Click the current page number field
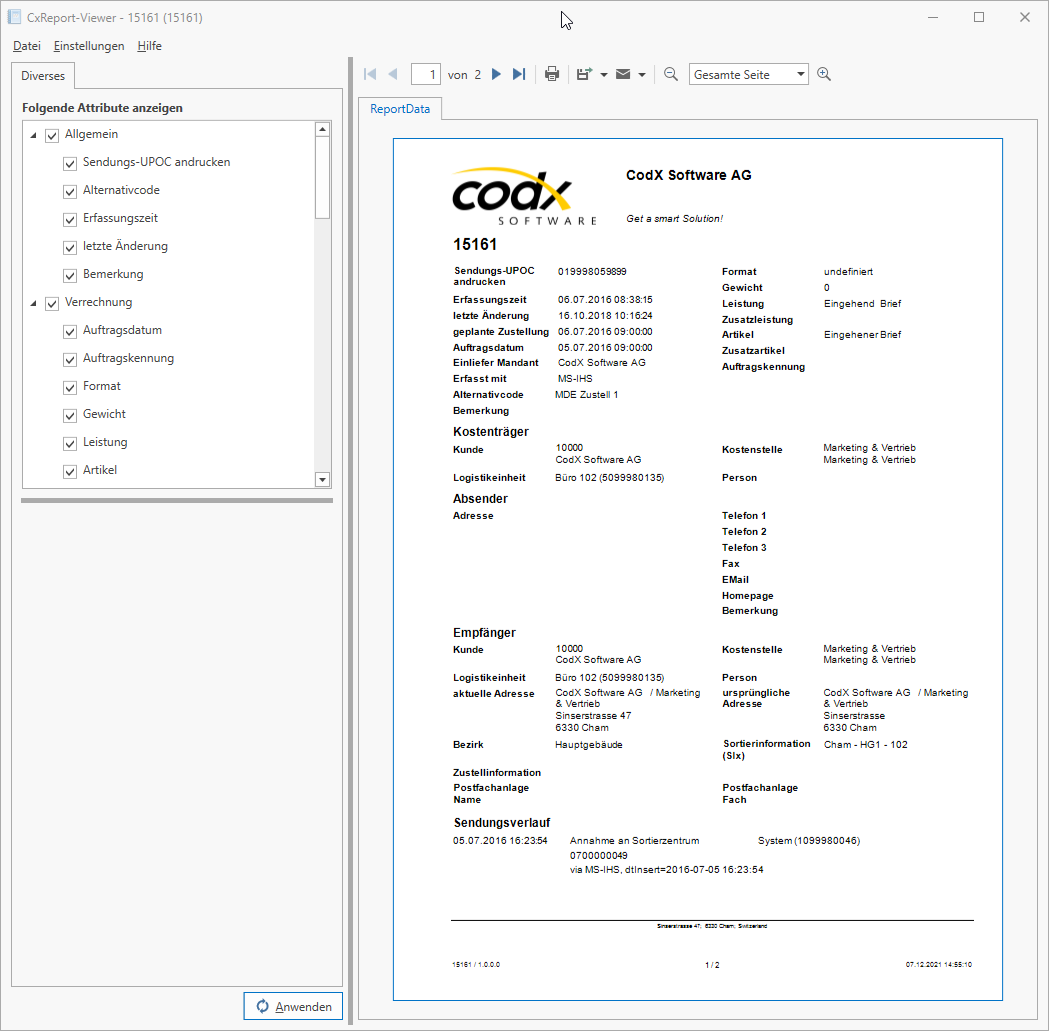Viewport: 1049px width, 1031px height. point(425,74)
